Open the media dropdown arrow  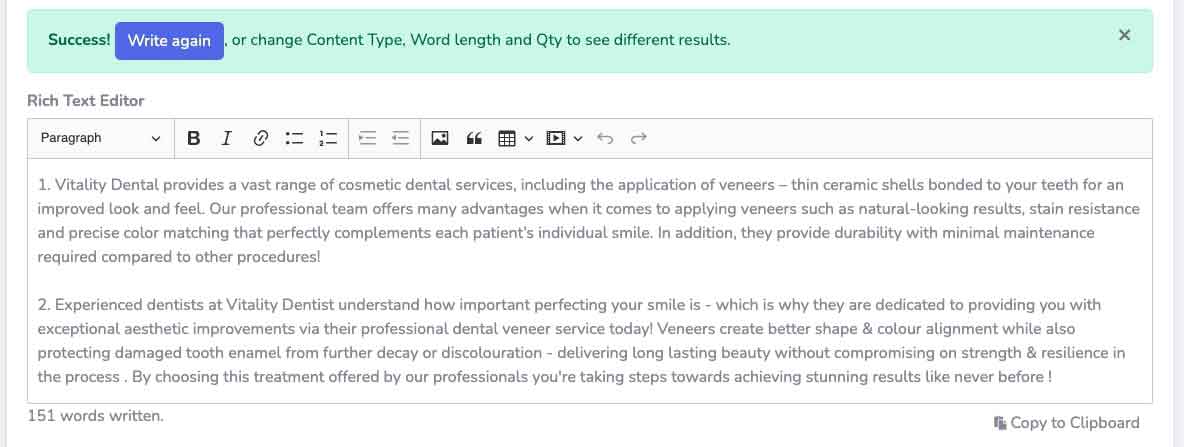578,138
